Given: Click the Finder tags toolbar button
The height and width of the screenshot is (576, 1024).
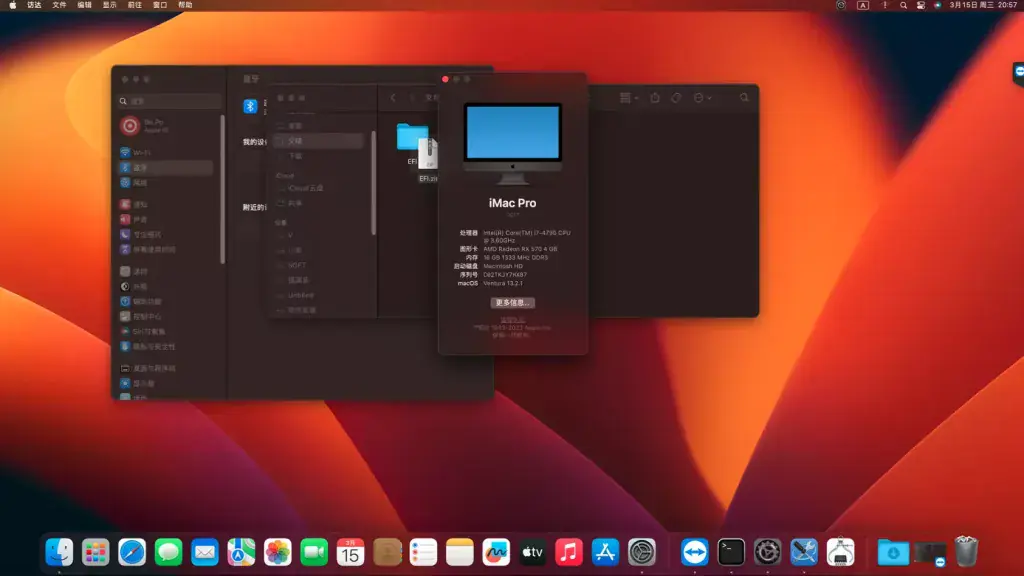Looking at the screenshot, I should (x=677, y=98).
